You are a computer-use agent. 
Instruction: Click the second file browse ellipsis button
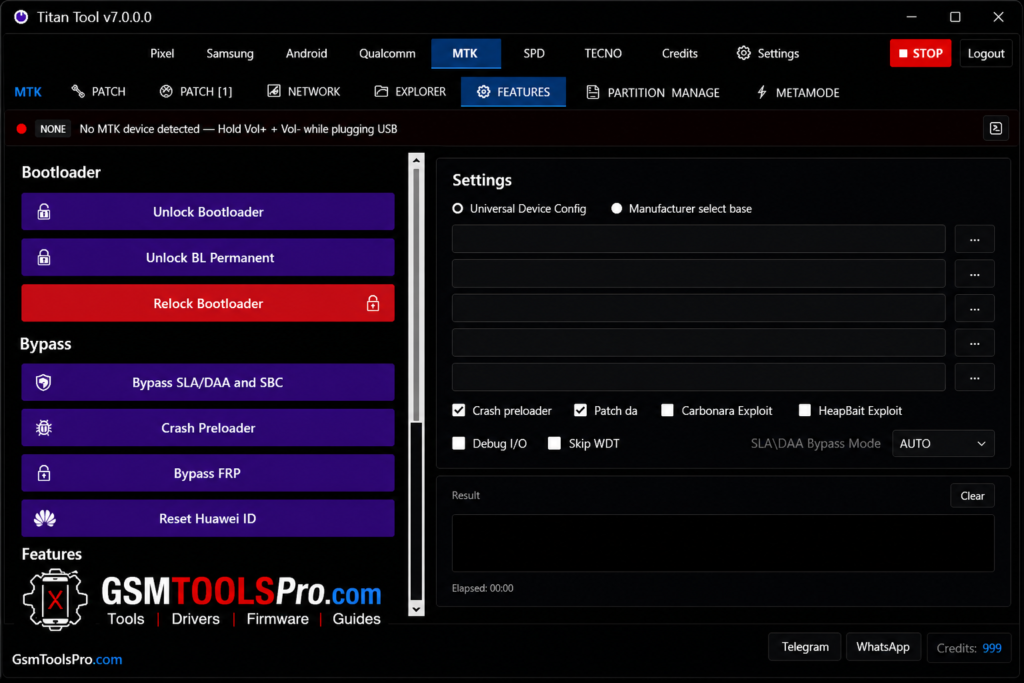click(974, 274)
